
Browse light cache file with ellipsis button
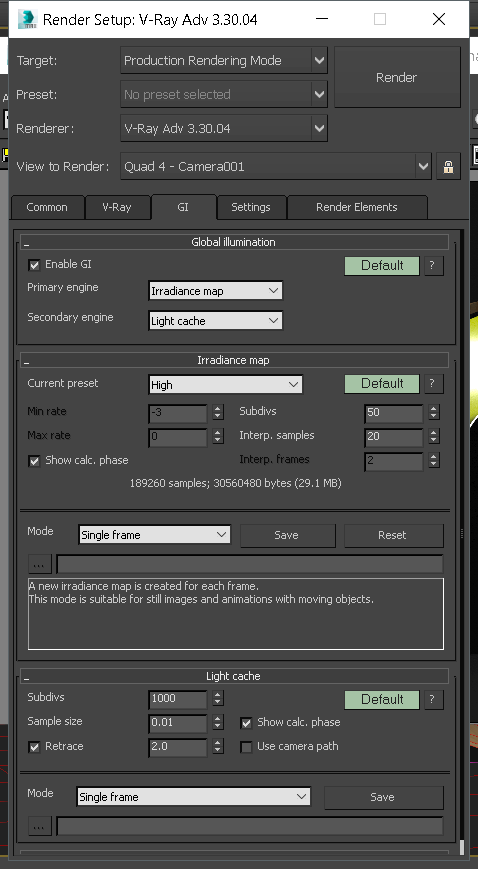39,826
